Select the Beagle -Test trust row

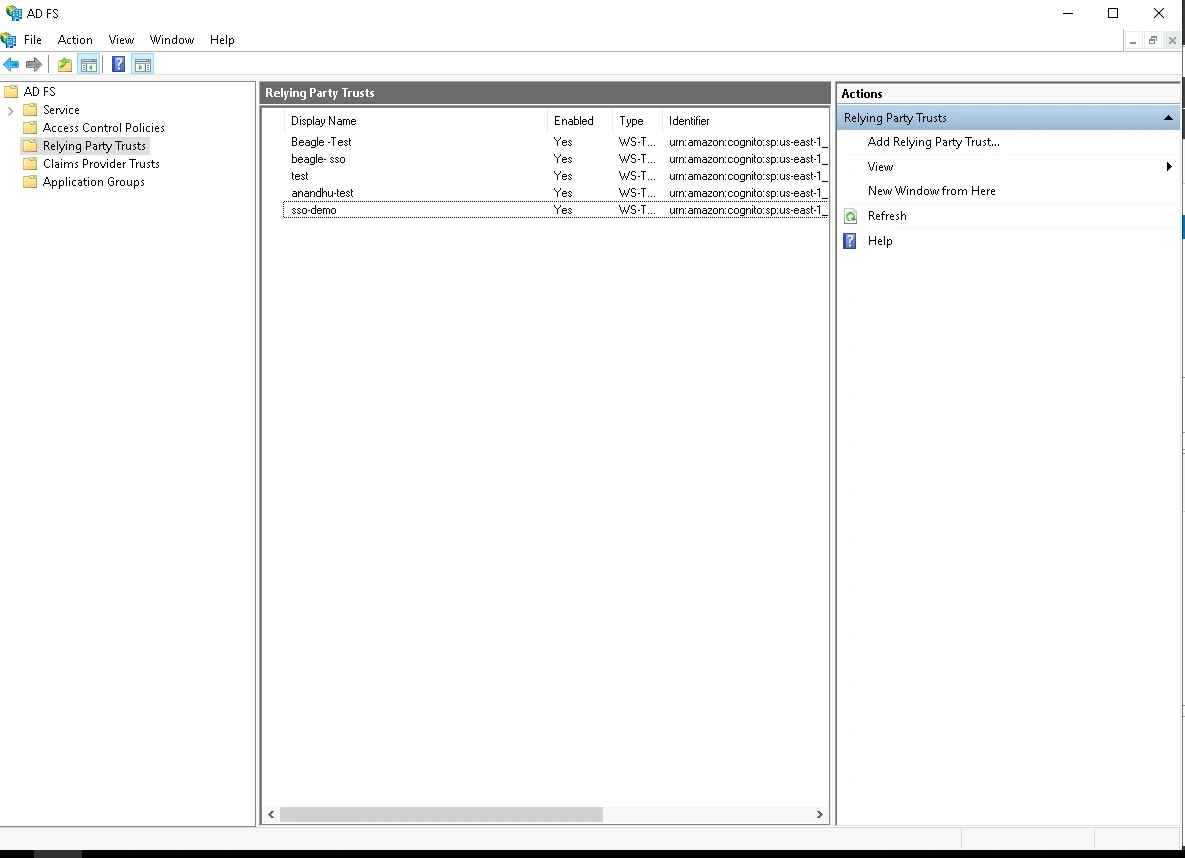[x=555, y=142]
